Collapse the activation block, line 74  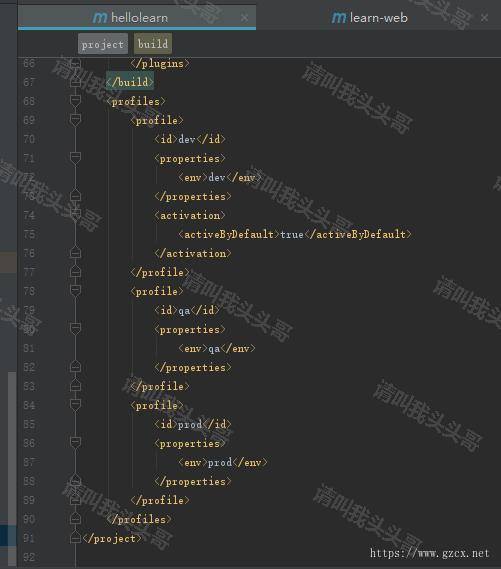(x=75, y=215)
